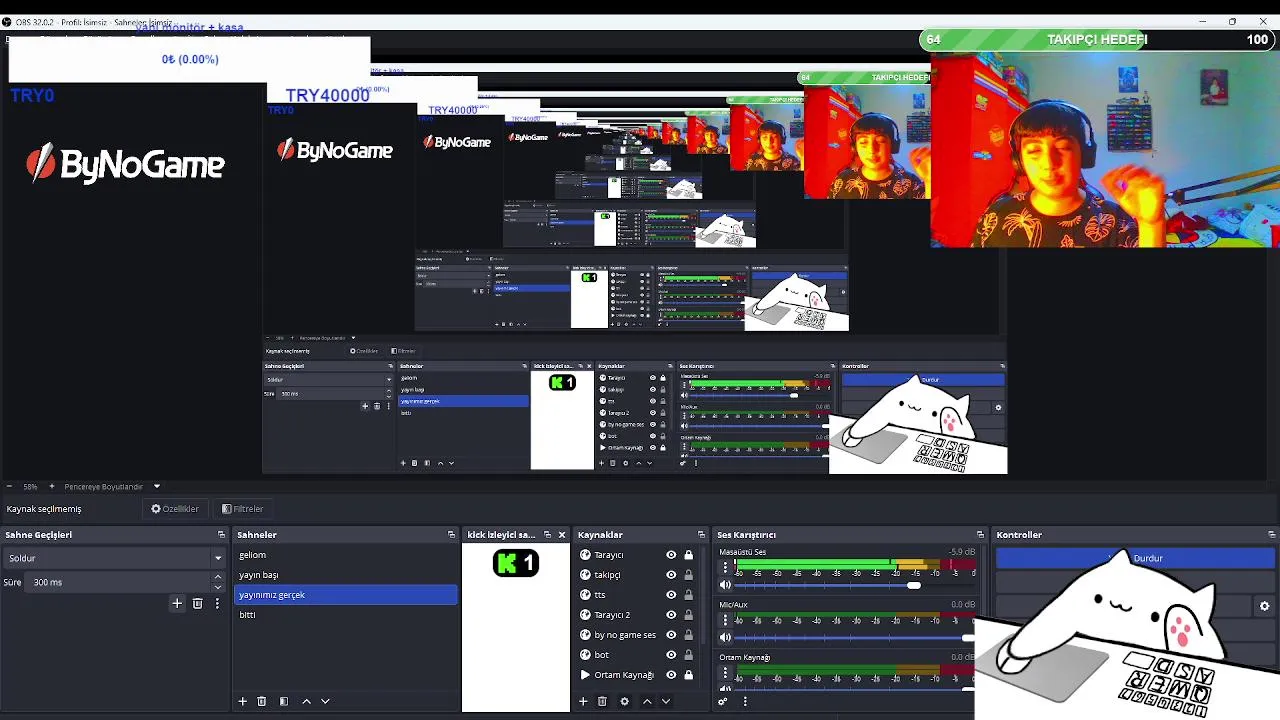
Task: Hide the Ortam Kaynağı source
Action: [671, 675]
